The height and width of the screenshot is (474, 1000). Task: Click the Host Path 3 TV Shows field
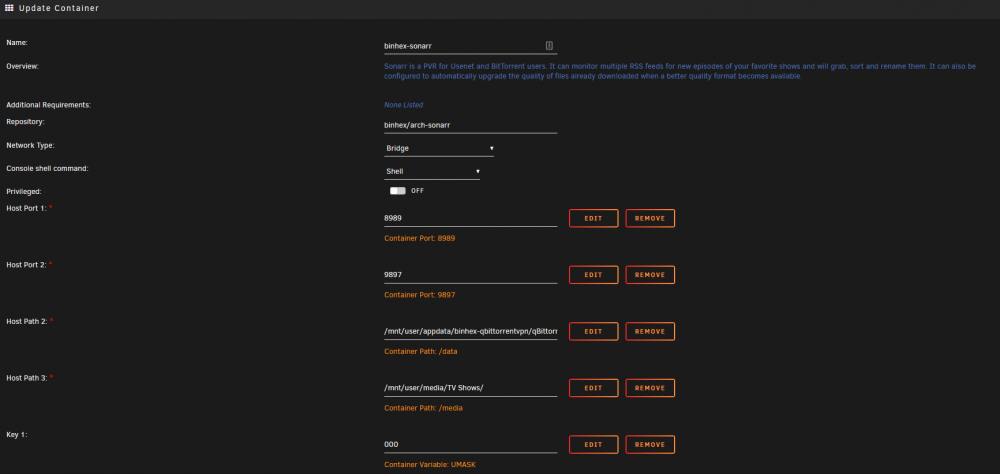(x=471, y=388)
